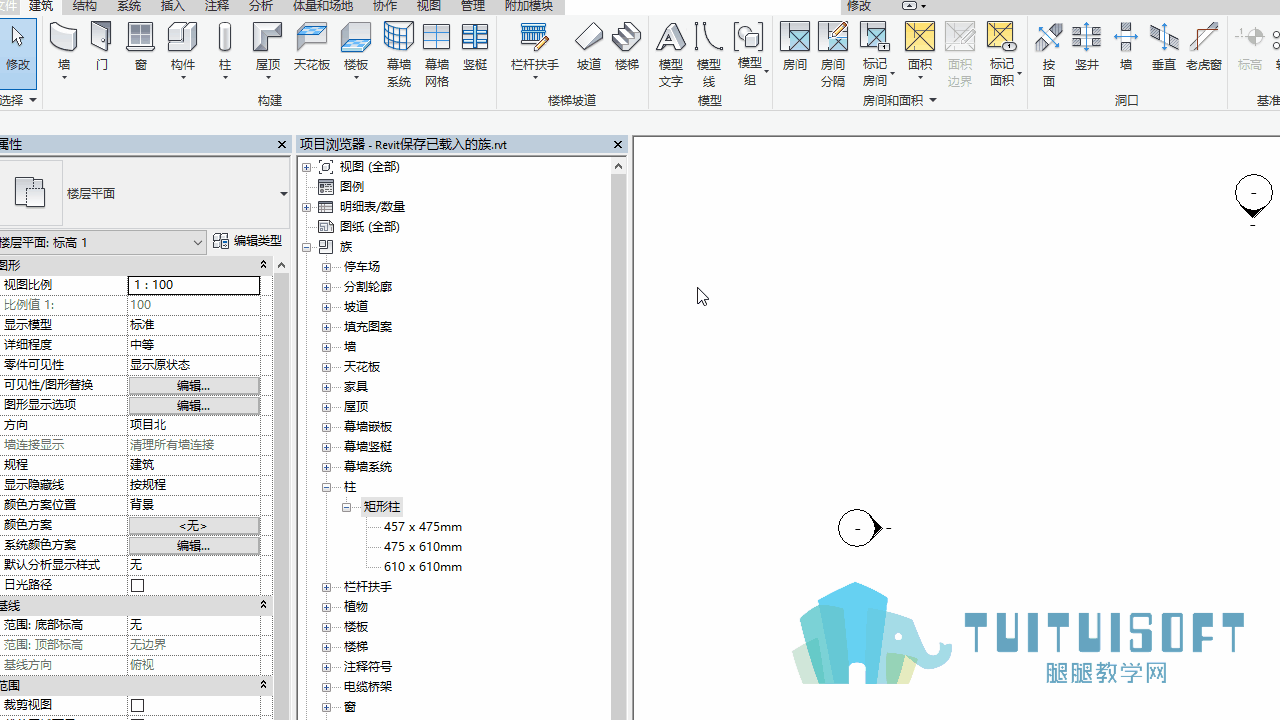
Task: Select the Tag Area (标记面积) icon
Action: [x=1001, y=37]
